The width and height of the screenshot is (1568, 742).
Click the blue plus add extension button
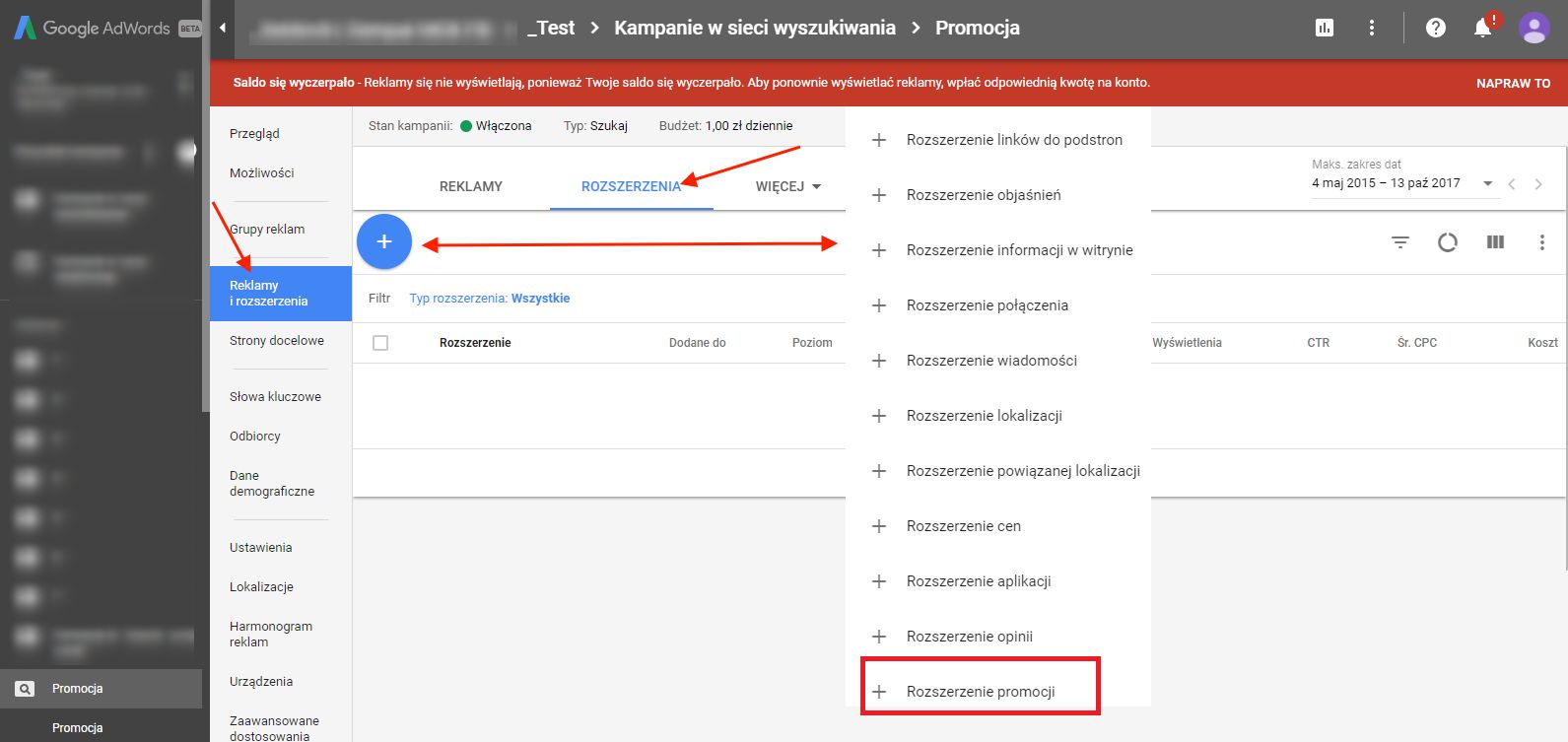point(384,241)
